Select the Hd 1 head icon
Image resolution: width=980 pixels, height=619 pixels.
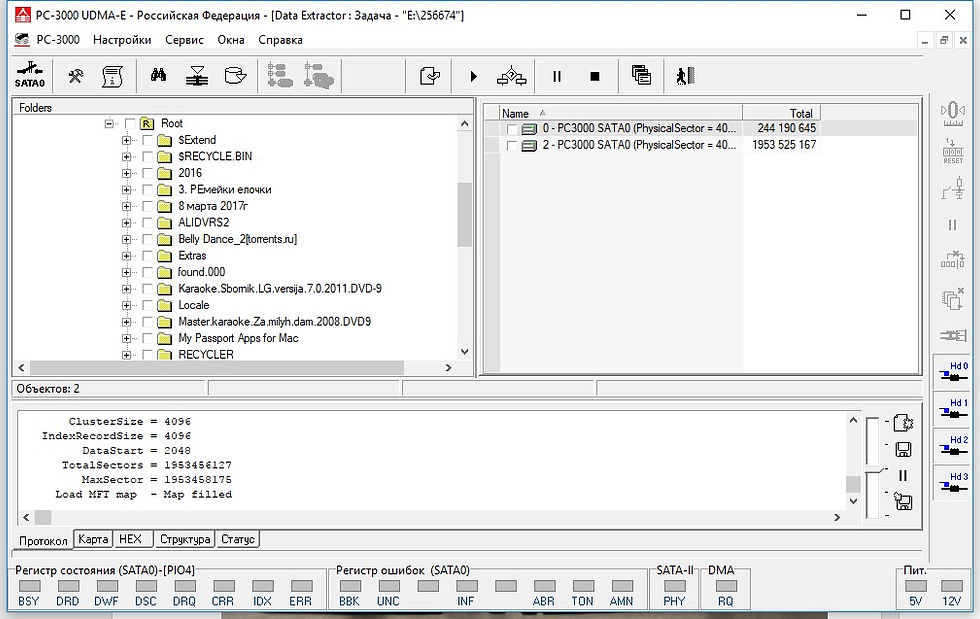pyautogui.click(x=954, y=409)
